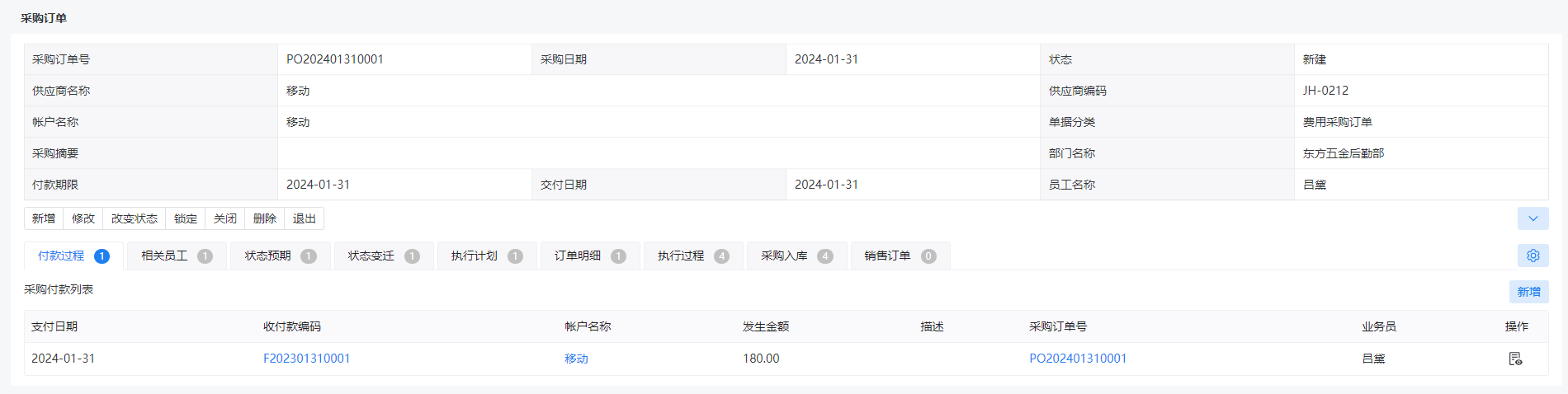1568x394 pixels.
Task: Go to the 执行计划 tab
Action: pyautogui.click(x=486, y=256)
